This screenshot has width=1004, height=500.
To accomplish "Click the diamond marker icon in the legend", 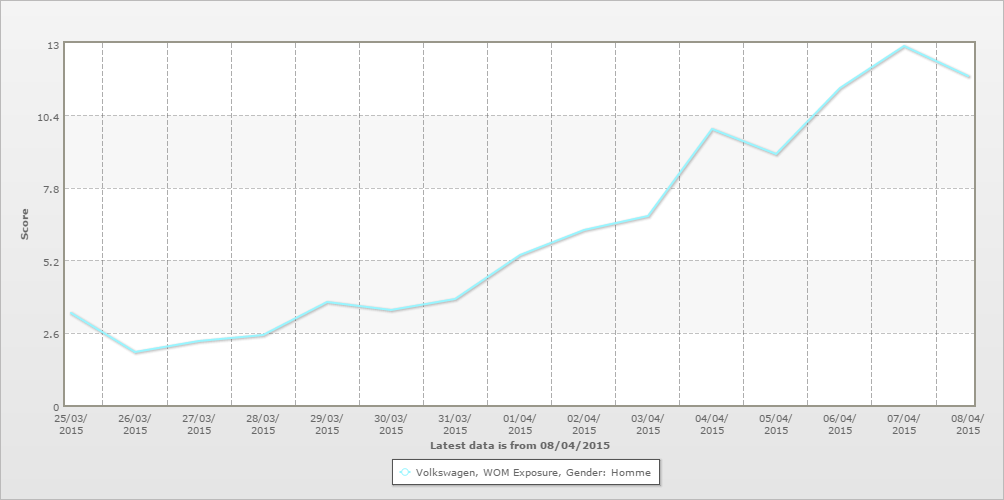I will [405, 472].
